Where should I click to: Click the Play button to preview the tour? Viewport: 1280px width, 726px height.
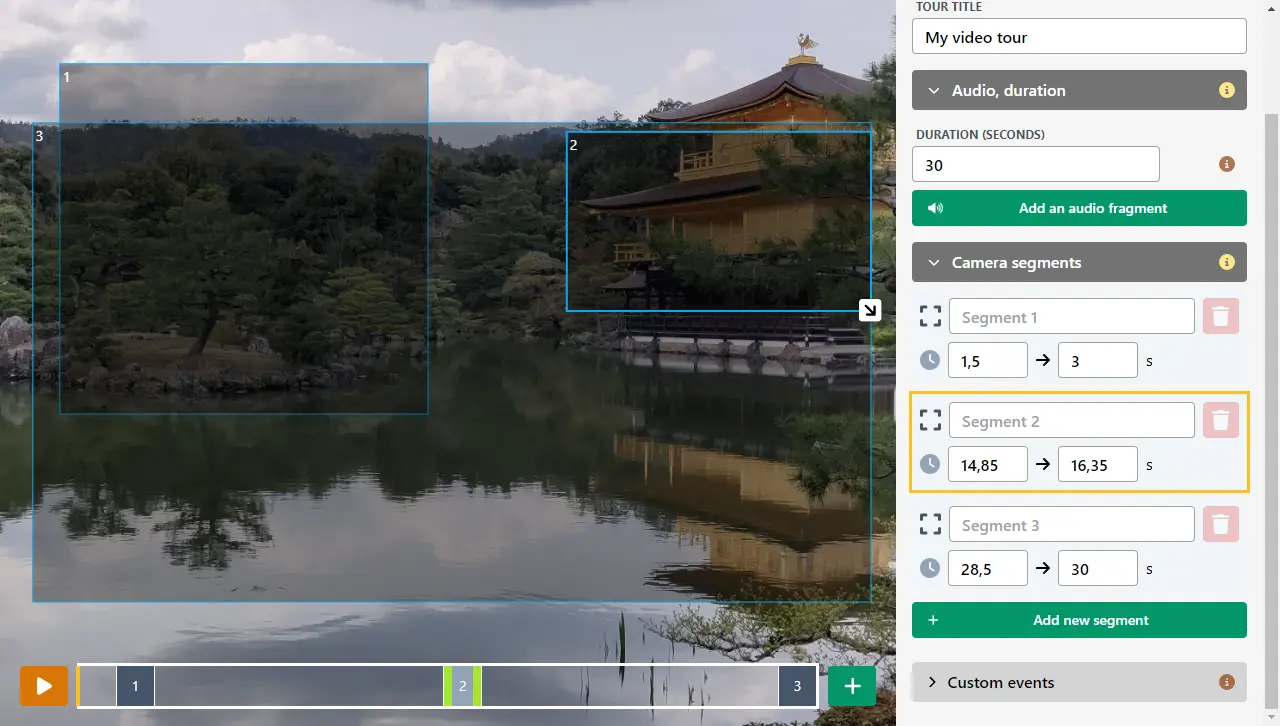tap(43, 686)
